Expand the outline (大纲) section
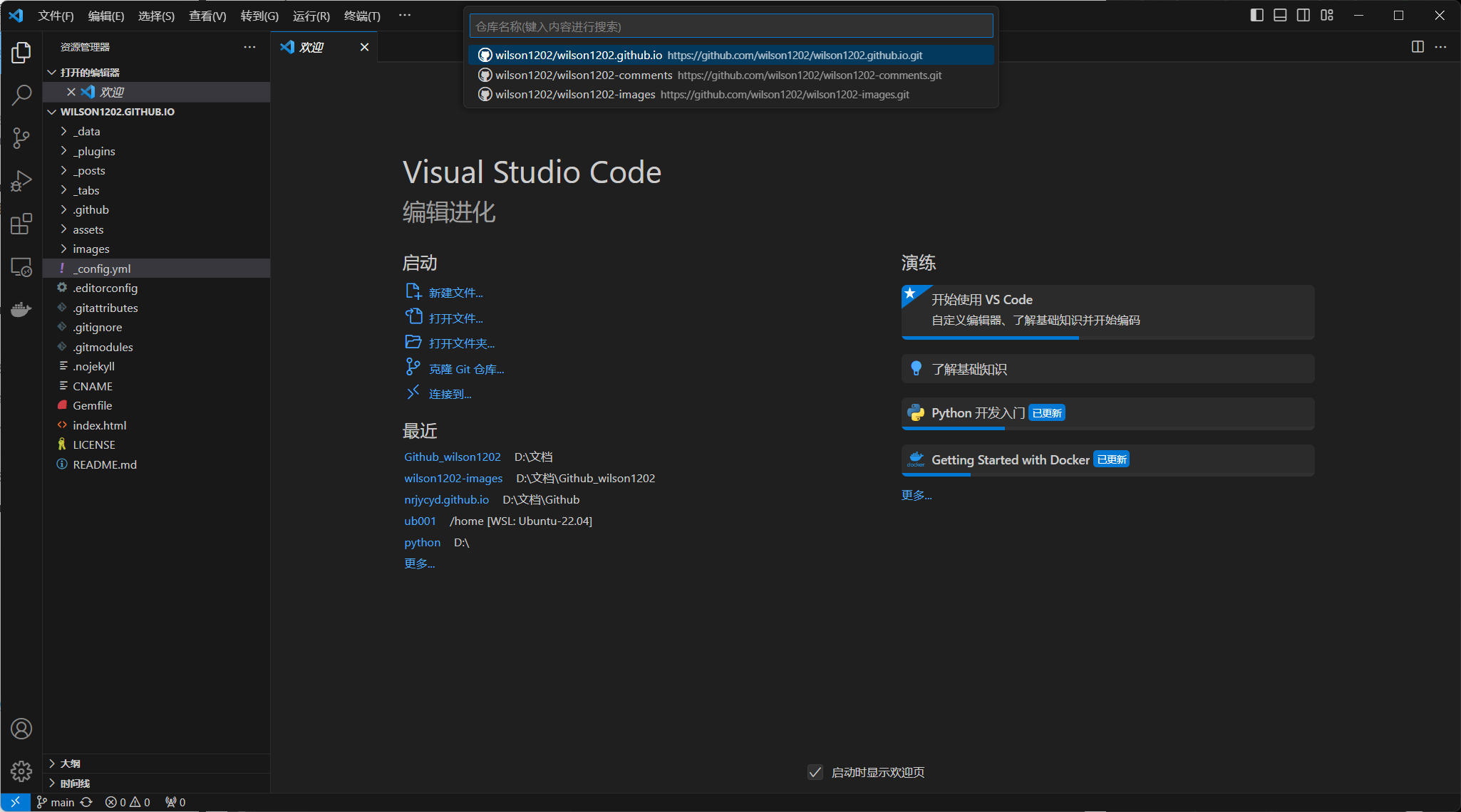Image resolution: width=1461 pixels, height=812 pixels. click(70, 764)
